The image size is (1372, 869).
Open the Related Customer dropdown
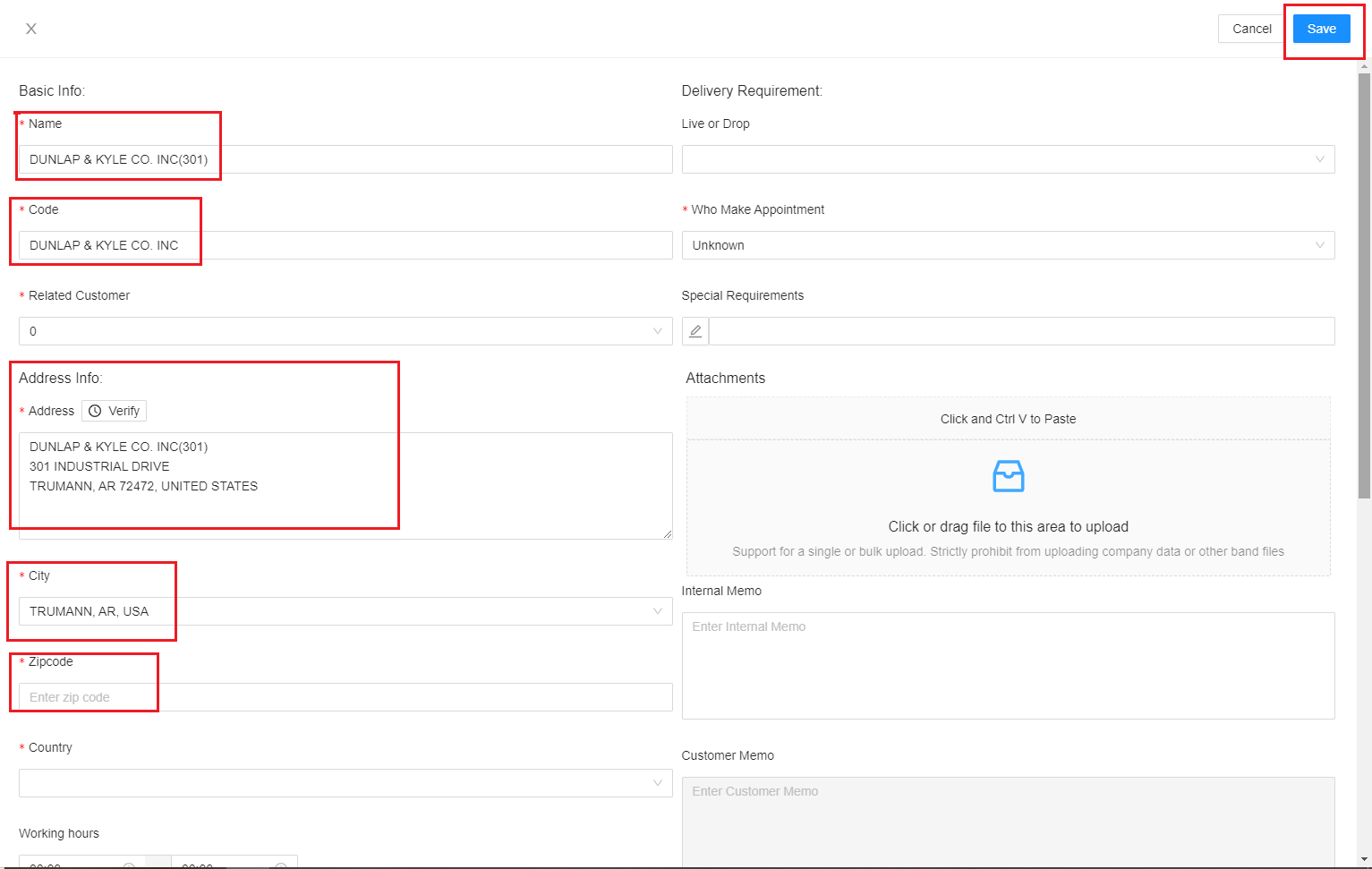(x=345, y=331)
